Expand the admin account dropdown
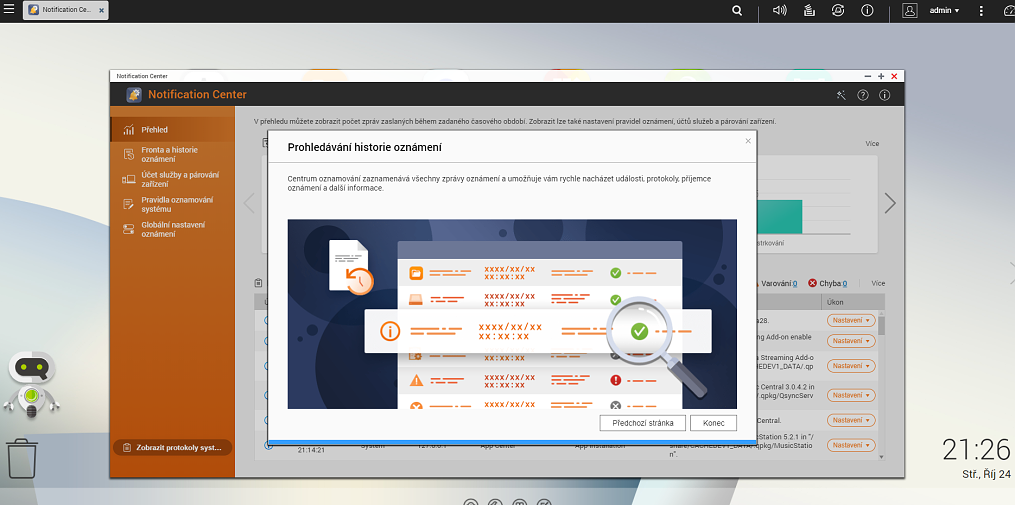The width and height of the screenshot is (1015, 505). tap(944, 10)
